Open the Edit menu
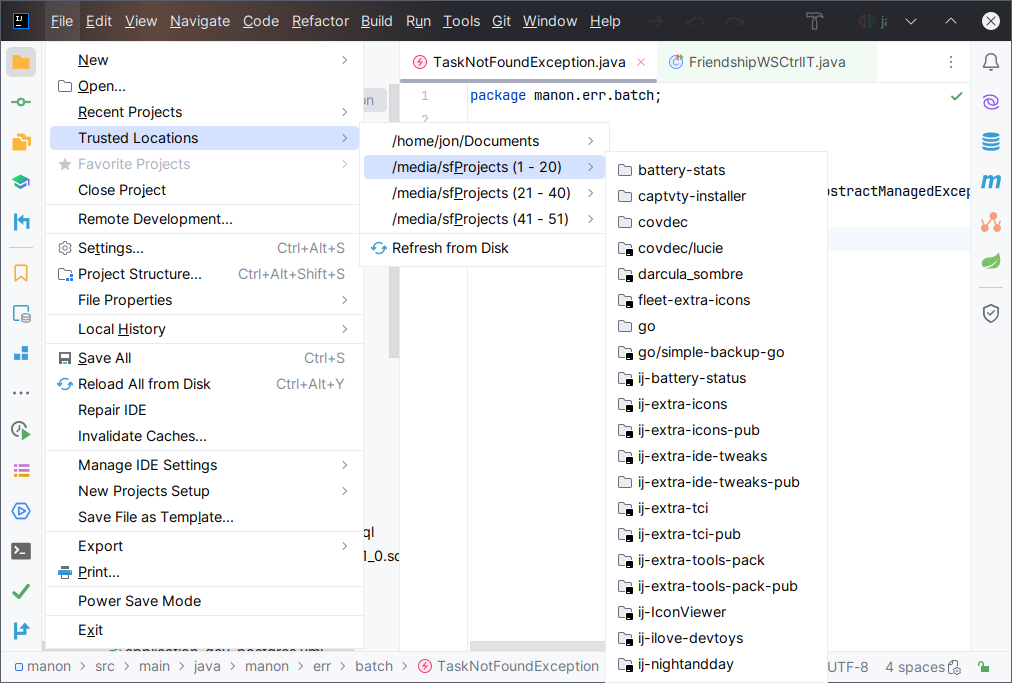The height and width of the screenshot is (683, 1012). 99,21
